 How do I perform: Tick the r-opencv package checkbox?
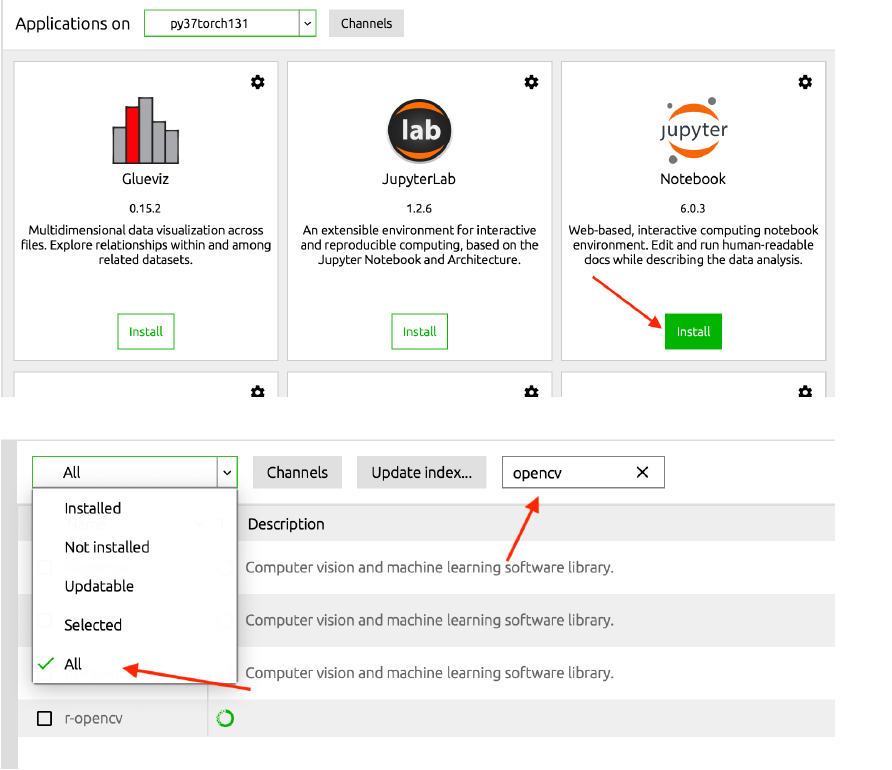(x=44, y=718)
